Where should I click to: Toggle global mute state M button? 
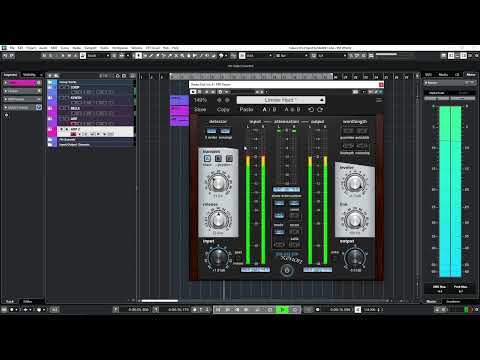click(45, 56)
